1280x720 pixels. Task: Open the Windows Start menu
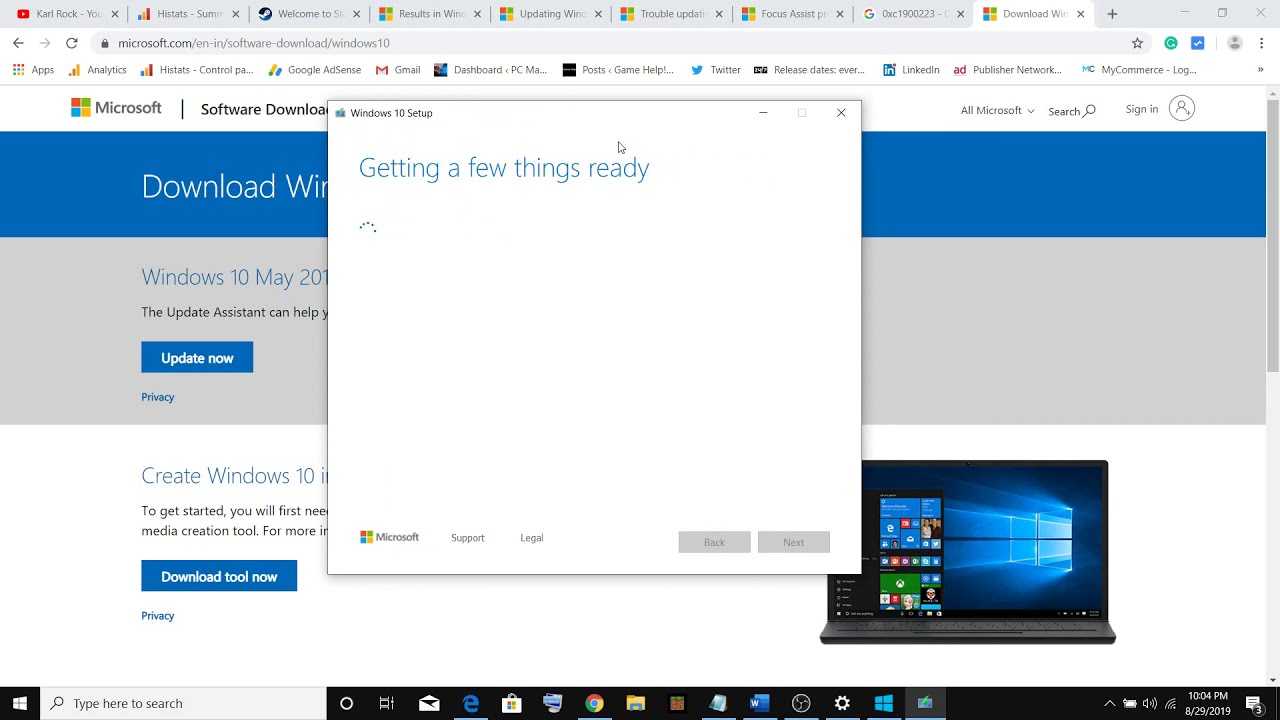point(20,703)
